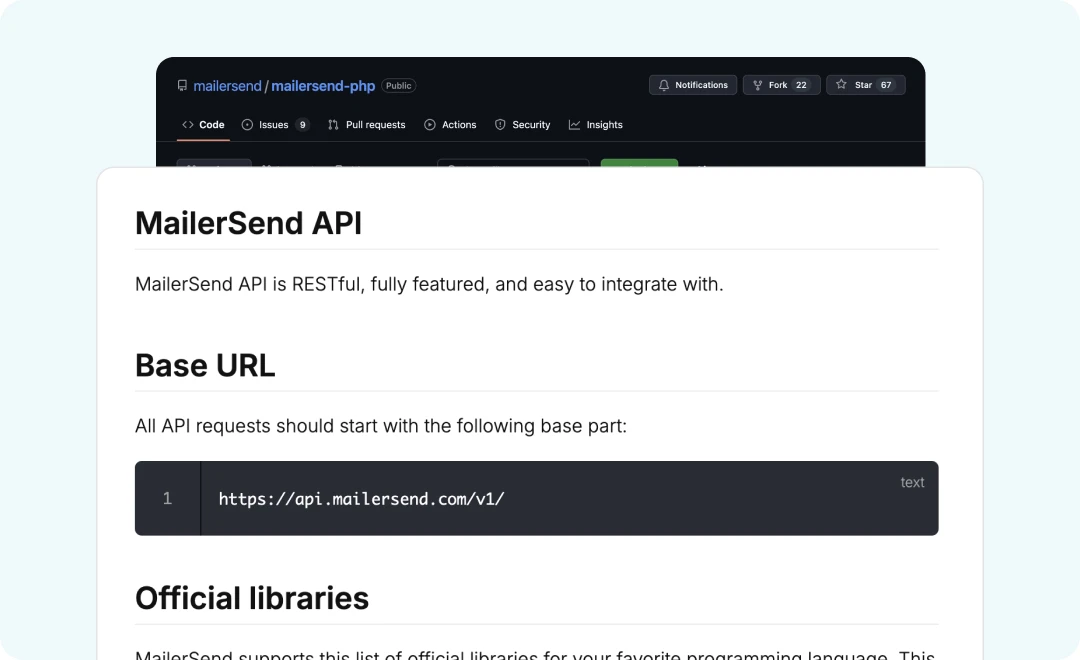The height and width of the screenshot is (660, 1080).
Task: Open the Issues tab
Action: pos(275,125)
